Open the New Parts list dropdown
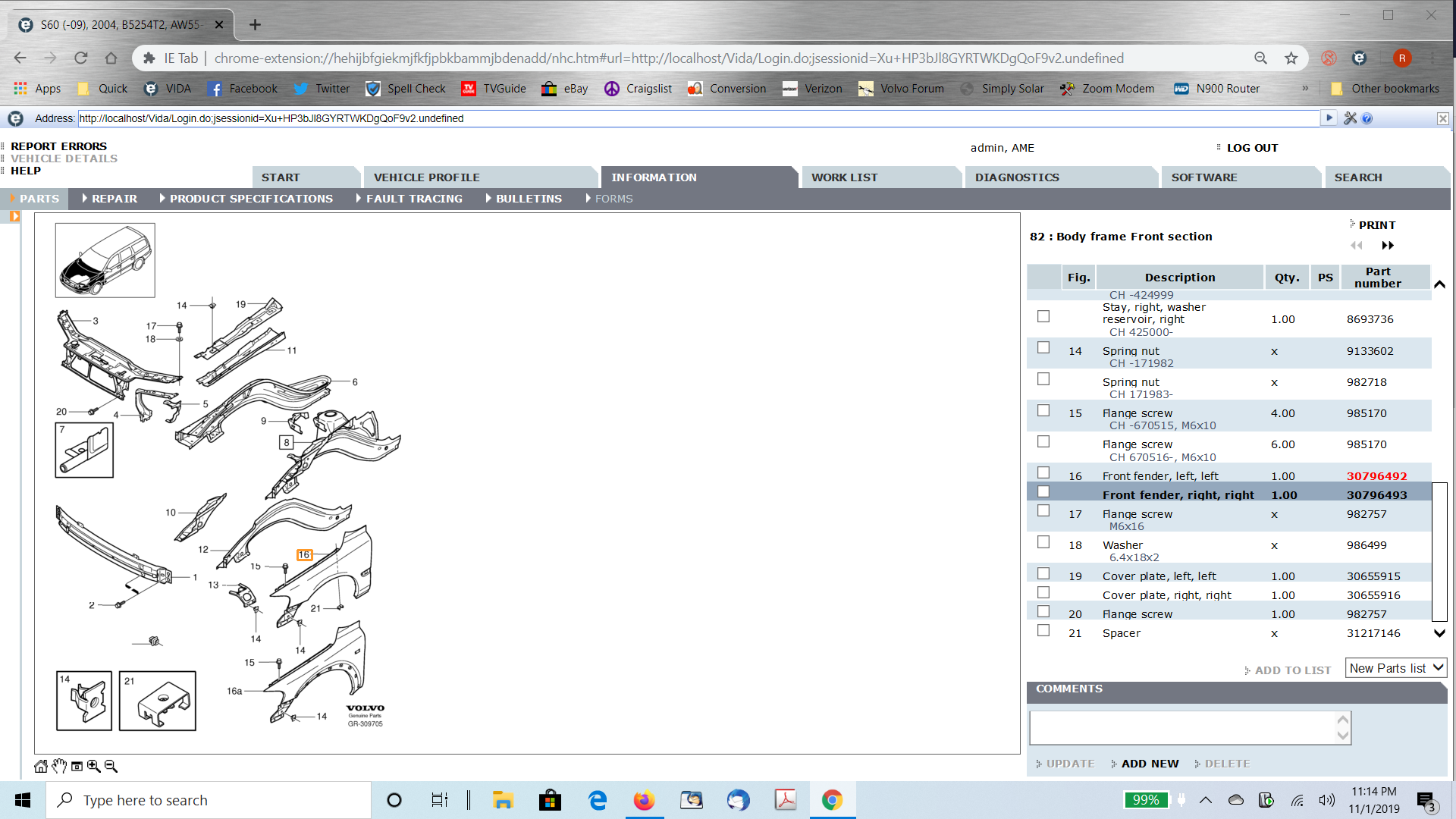The height and width of the screenshot is (819, 1456). [x=1396, y=668]
